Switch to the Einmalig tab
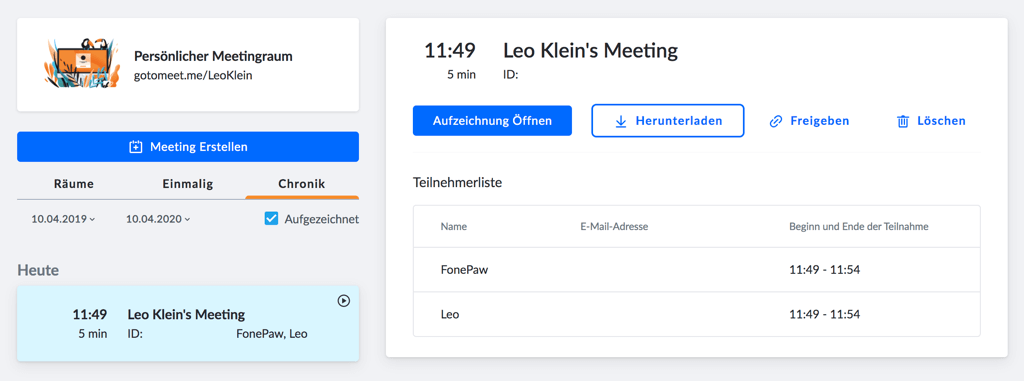The width and height of the screenshot is (1024, 381). [187, 184]
